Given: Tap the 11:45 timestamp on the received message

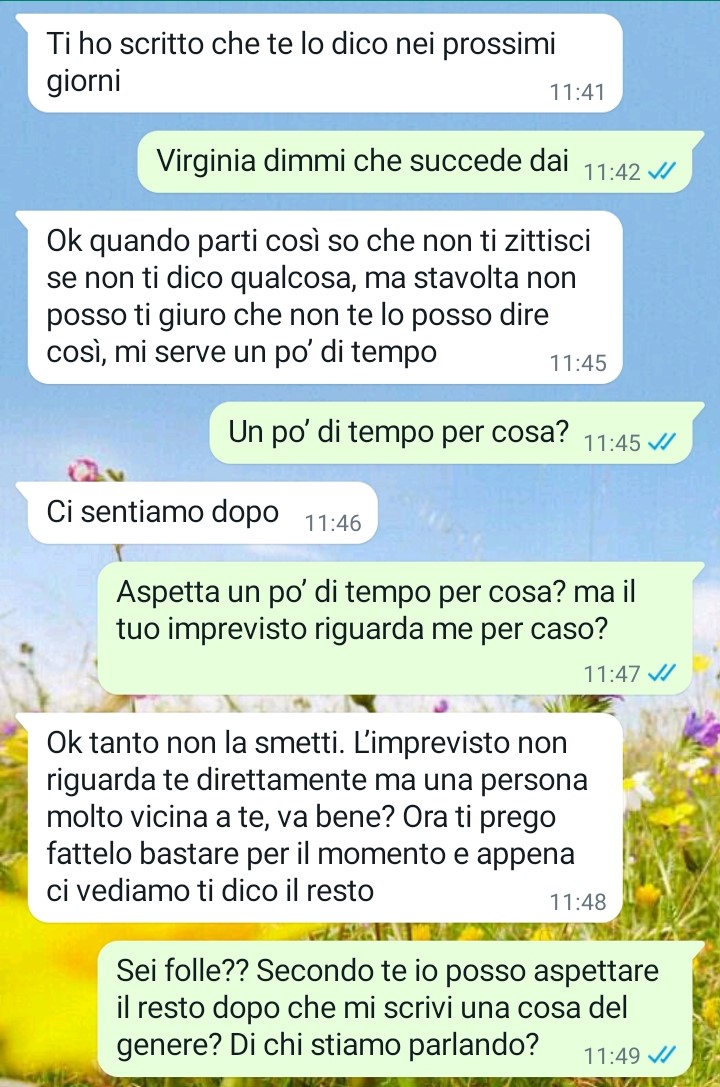Looking at the screenshot, I should [578, 363].
